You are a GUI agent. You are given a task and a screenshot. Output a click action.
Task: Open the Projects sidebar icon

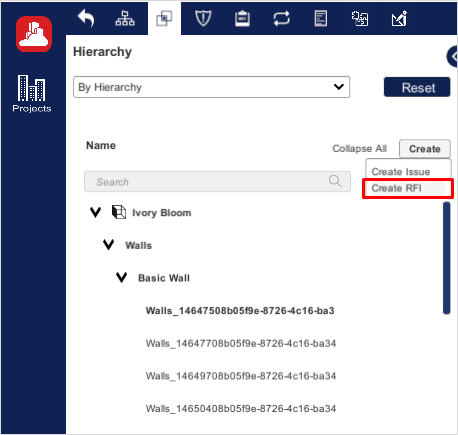pyautogui.click(x=32, y=94)
